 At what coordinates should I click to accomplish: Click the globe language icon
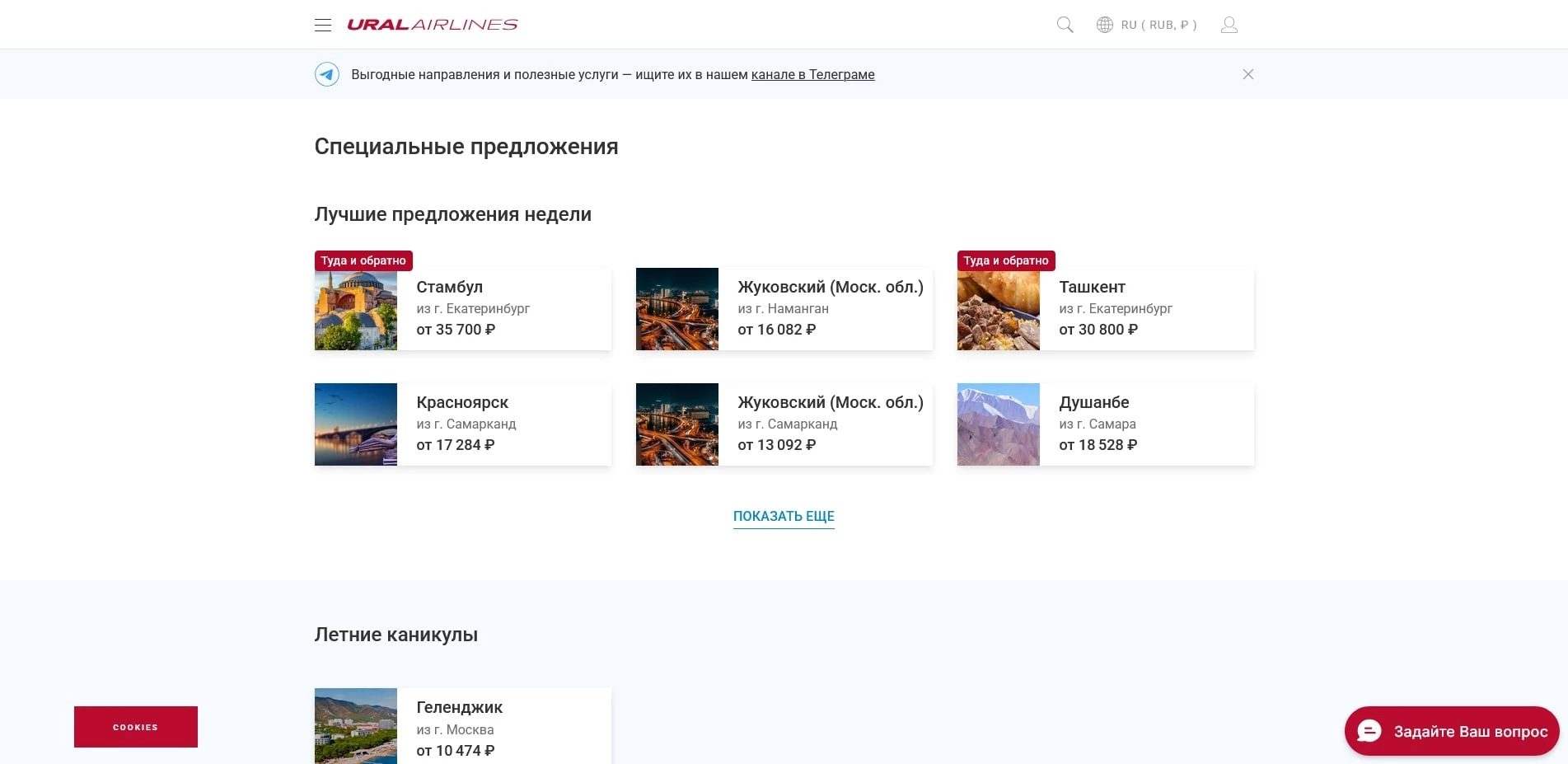click(1104, 24)
